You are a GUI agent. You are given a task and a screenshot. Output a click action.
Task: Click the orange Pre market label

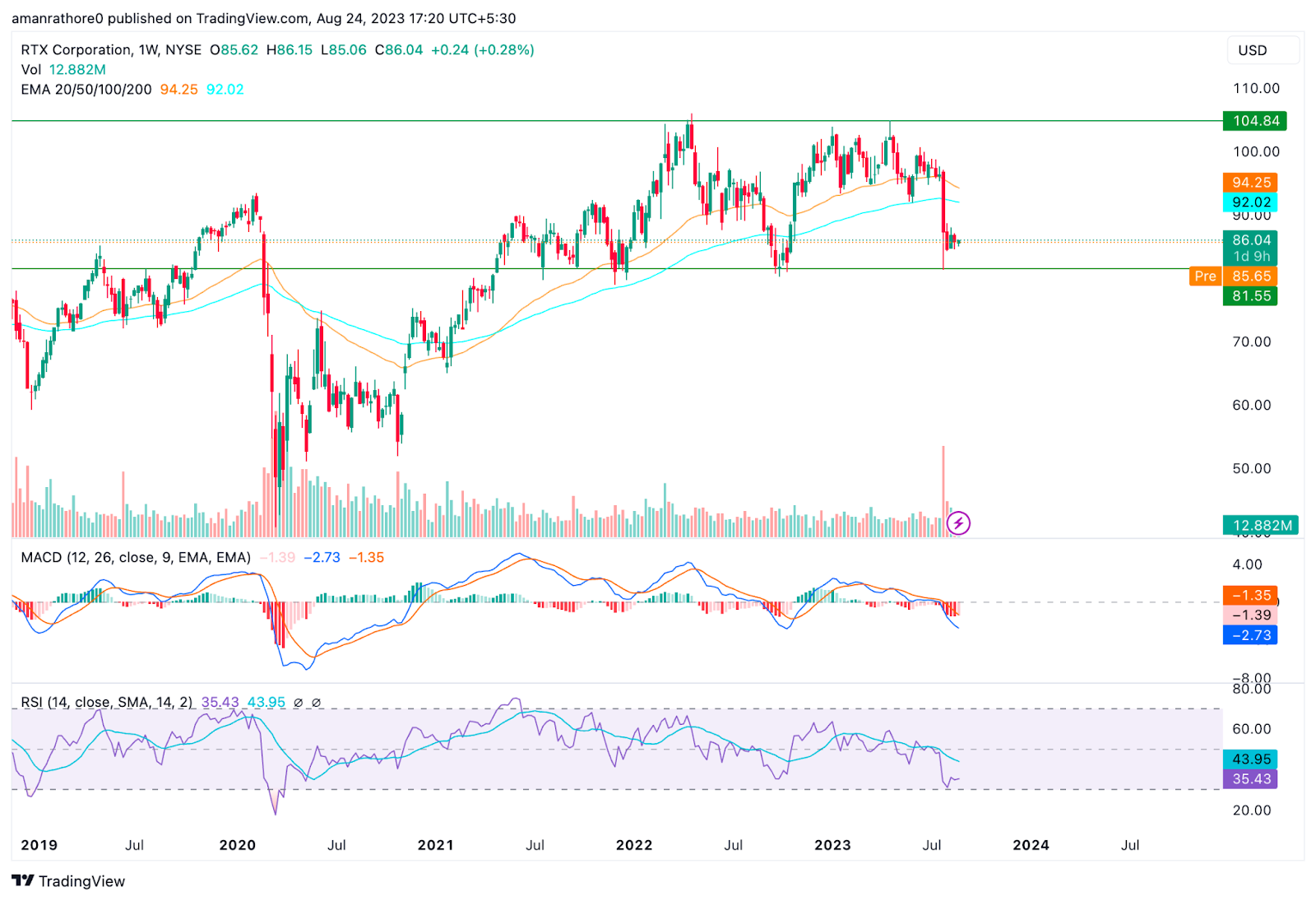[1206, 276]
